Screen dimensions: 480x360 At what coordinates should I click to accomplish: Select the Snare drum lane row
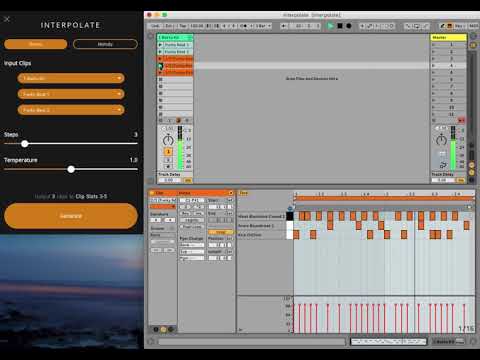262,226
